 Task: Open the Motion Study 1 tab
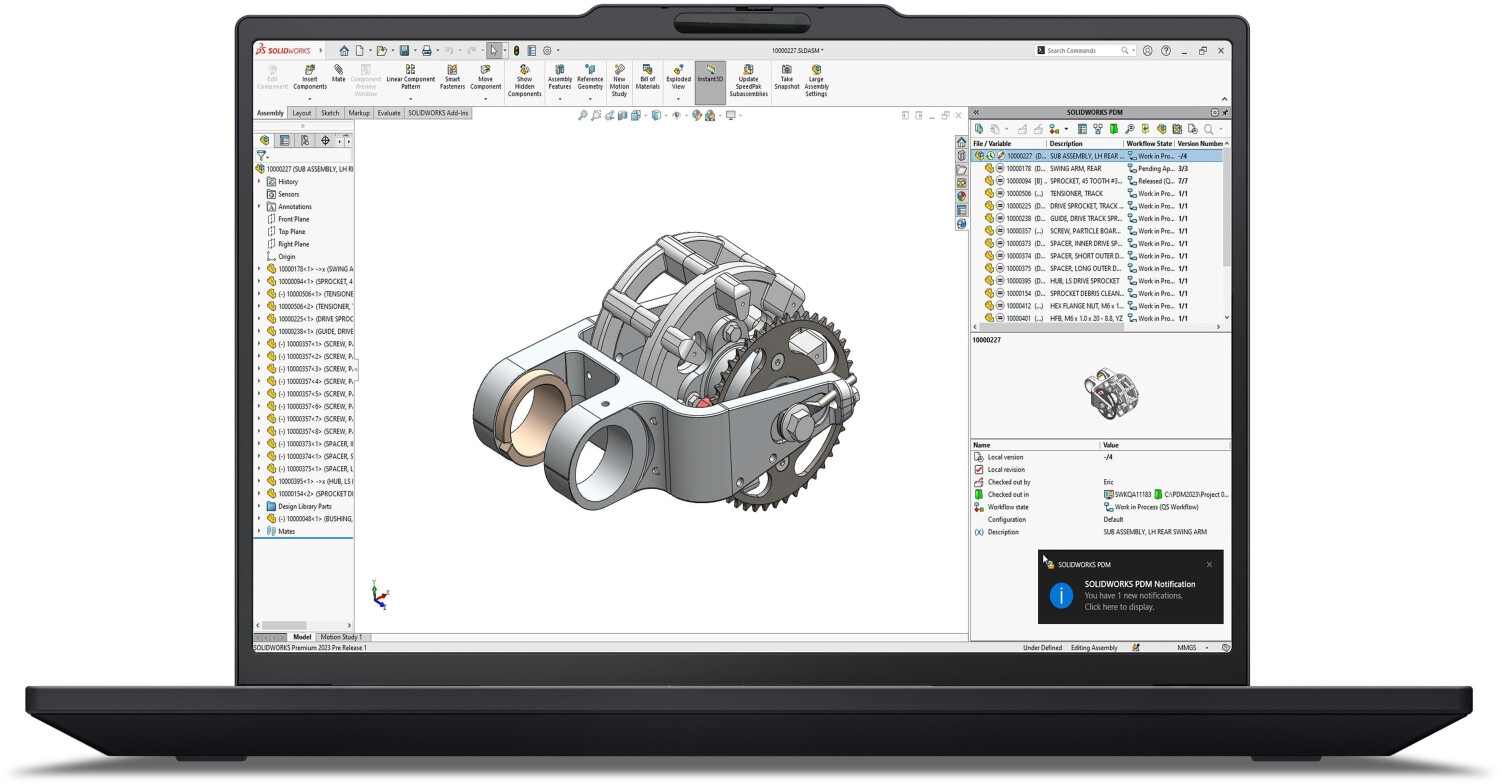point(343,637)
